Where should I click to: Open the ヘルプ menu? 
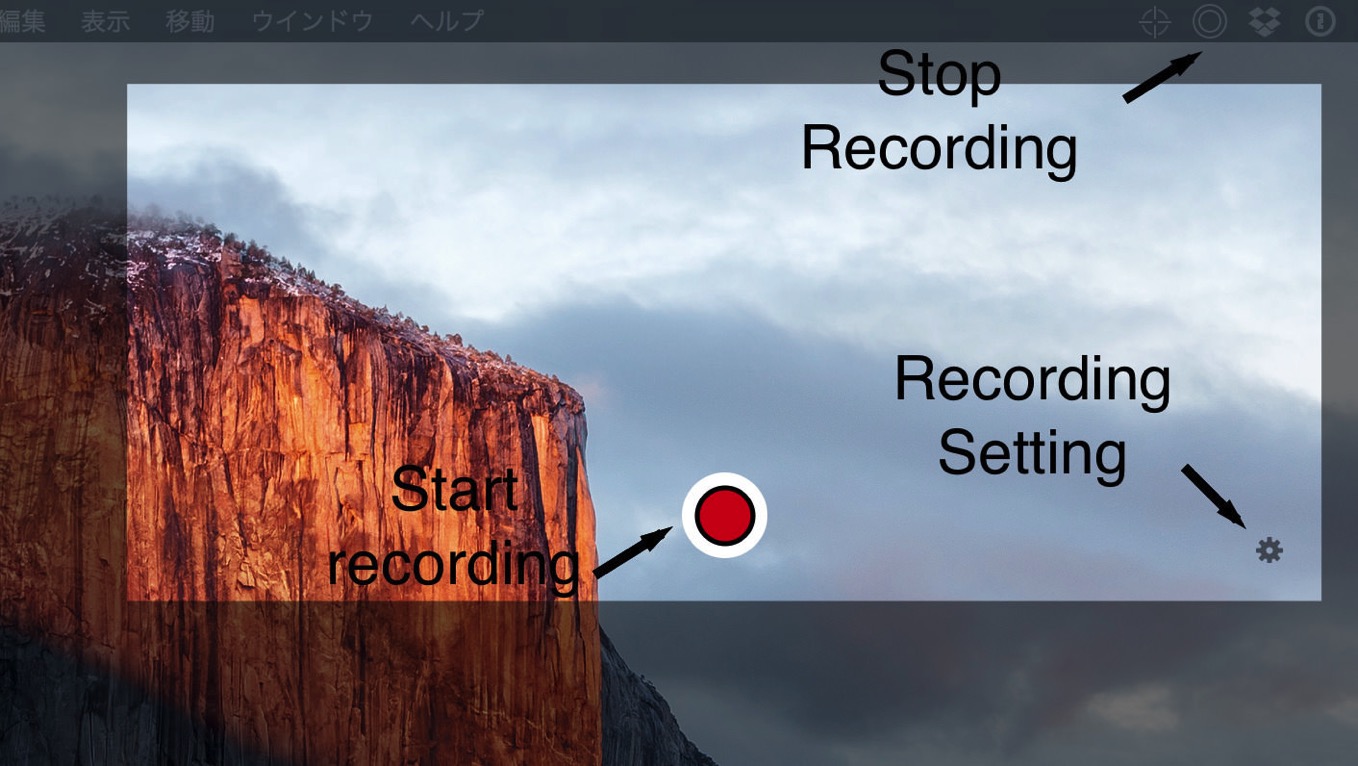pos(447,21)
